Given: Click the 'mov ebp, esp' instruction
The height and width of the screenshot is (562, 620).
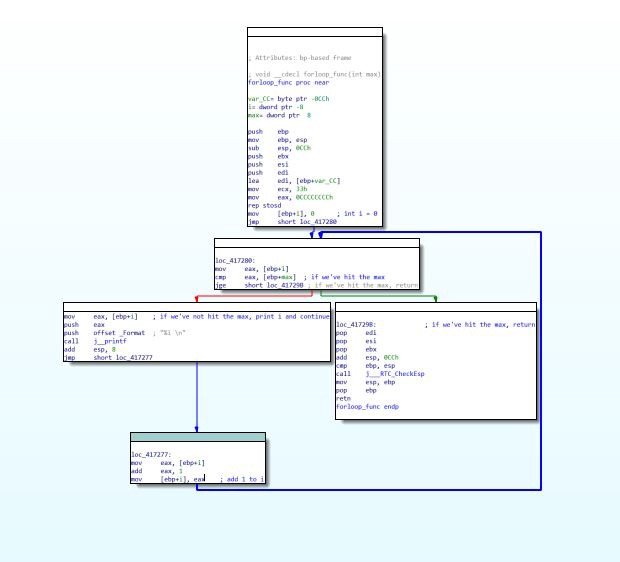Looking at the screenshot, I should [x=277, y=140].
